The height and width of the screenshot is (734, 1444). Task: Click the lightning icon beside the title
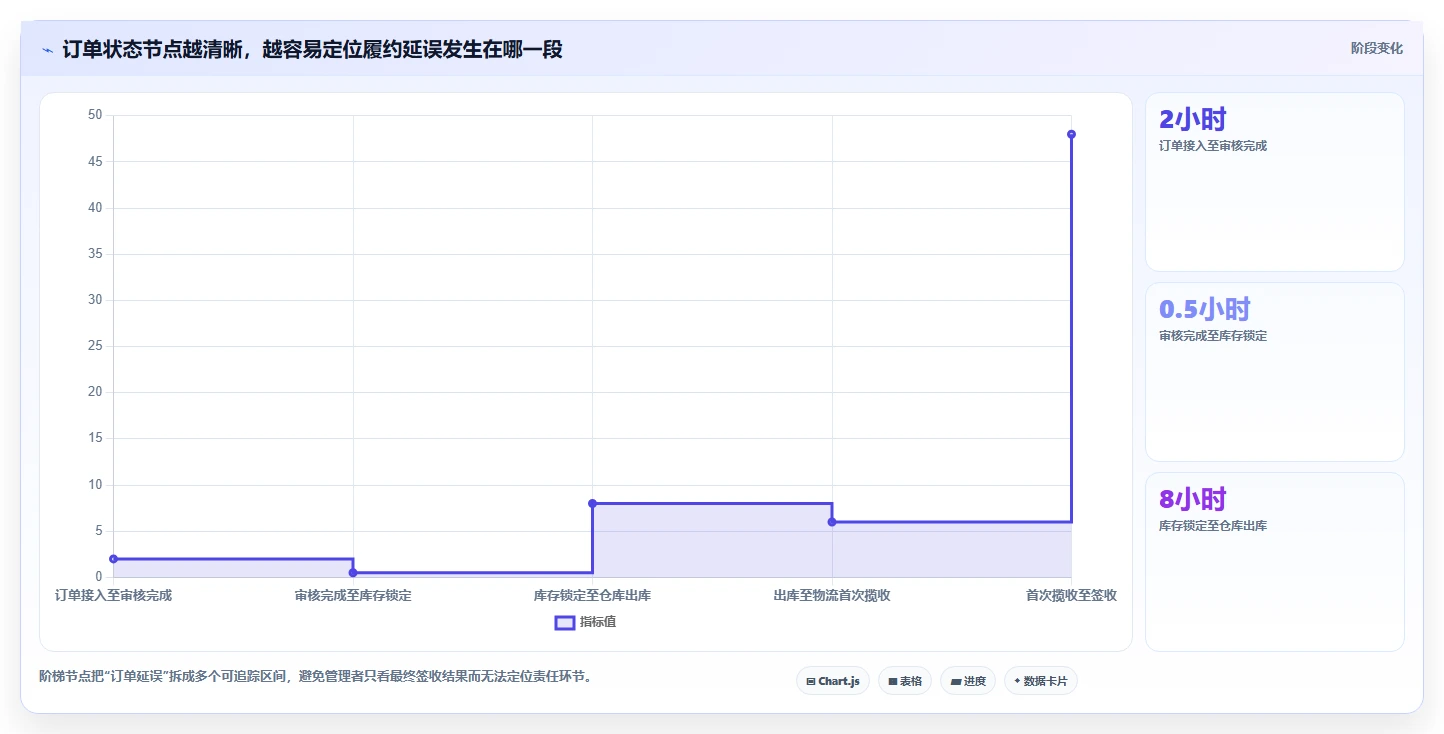(x=48, y=50)
